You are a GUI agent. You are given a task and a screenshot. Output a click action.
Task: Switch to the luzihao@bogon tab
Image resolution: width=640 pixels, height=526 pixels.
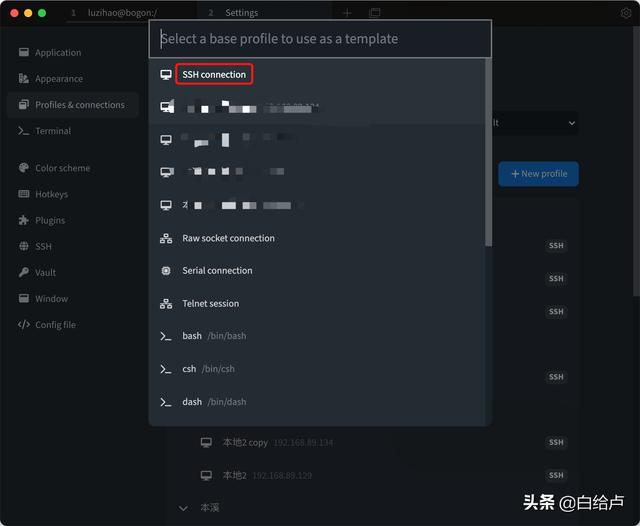click(131, 13)
